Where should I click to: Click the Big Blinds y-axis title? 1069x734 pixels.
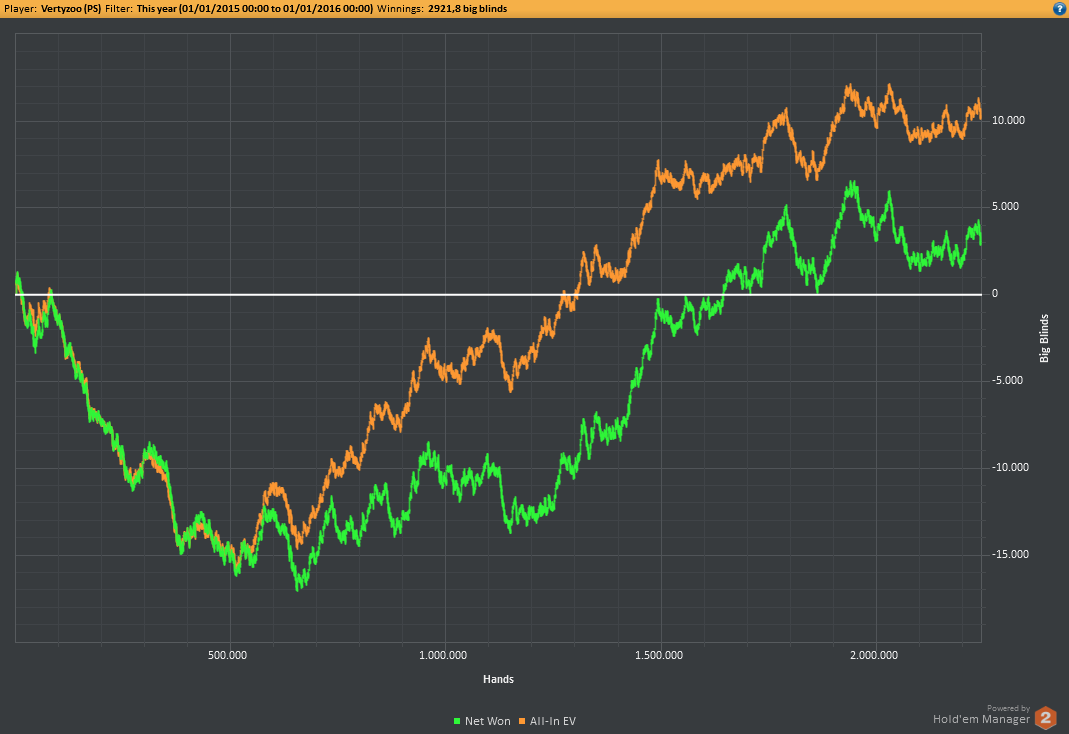(1044, 338)
